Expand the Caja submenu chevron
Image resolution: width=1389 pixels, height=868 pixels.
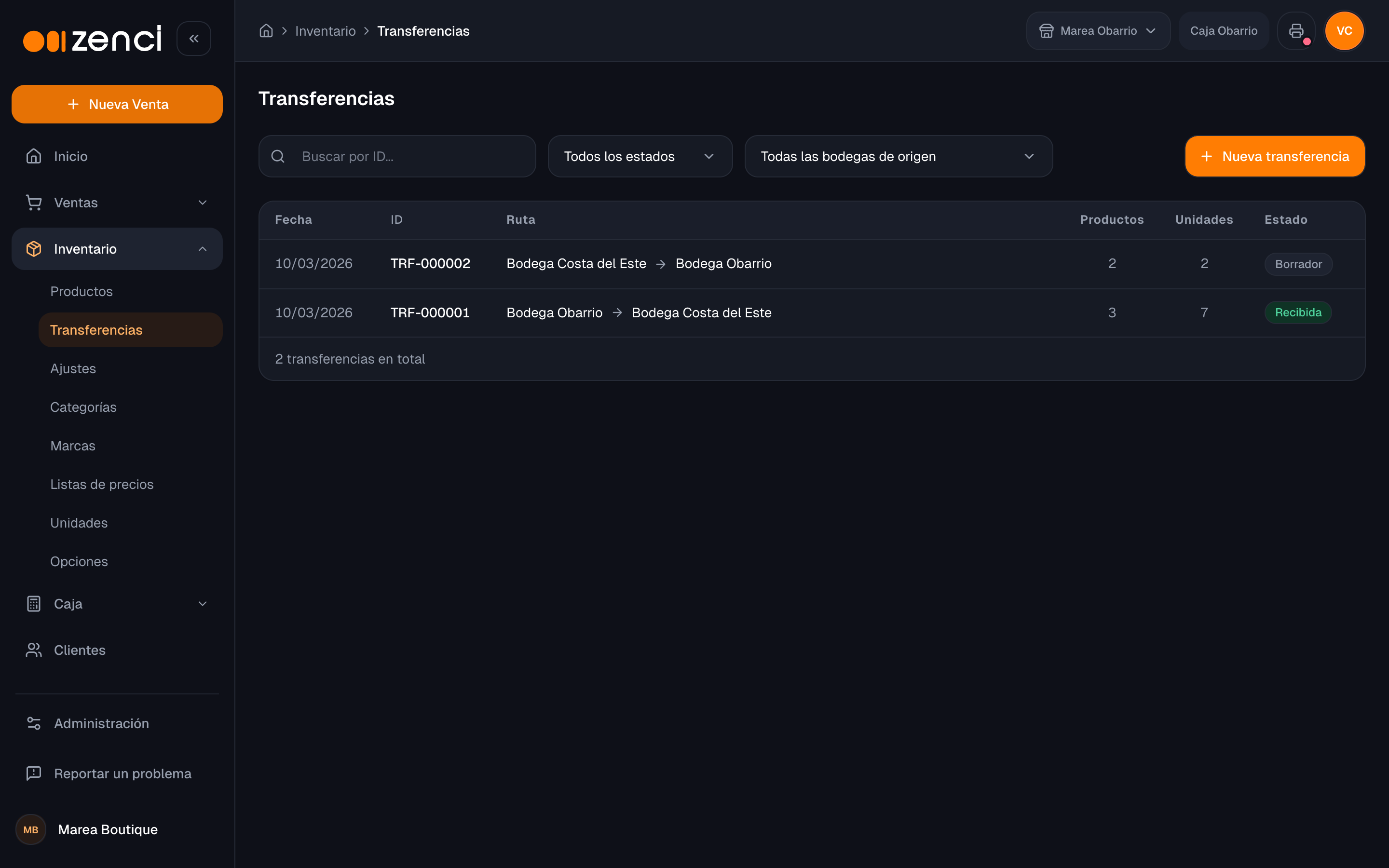pos(203,604)
